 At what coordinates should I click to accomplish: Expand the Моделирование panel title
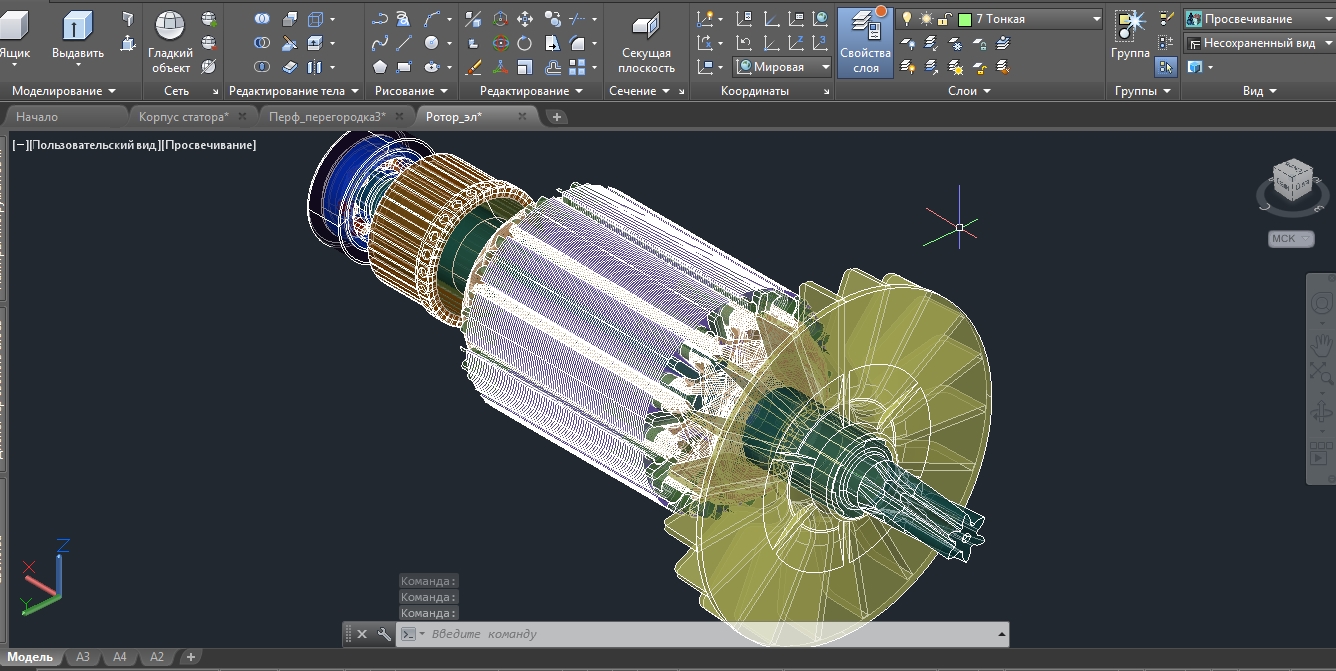(x=64, y=91)
